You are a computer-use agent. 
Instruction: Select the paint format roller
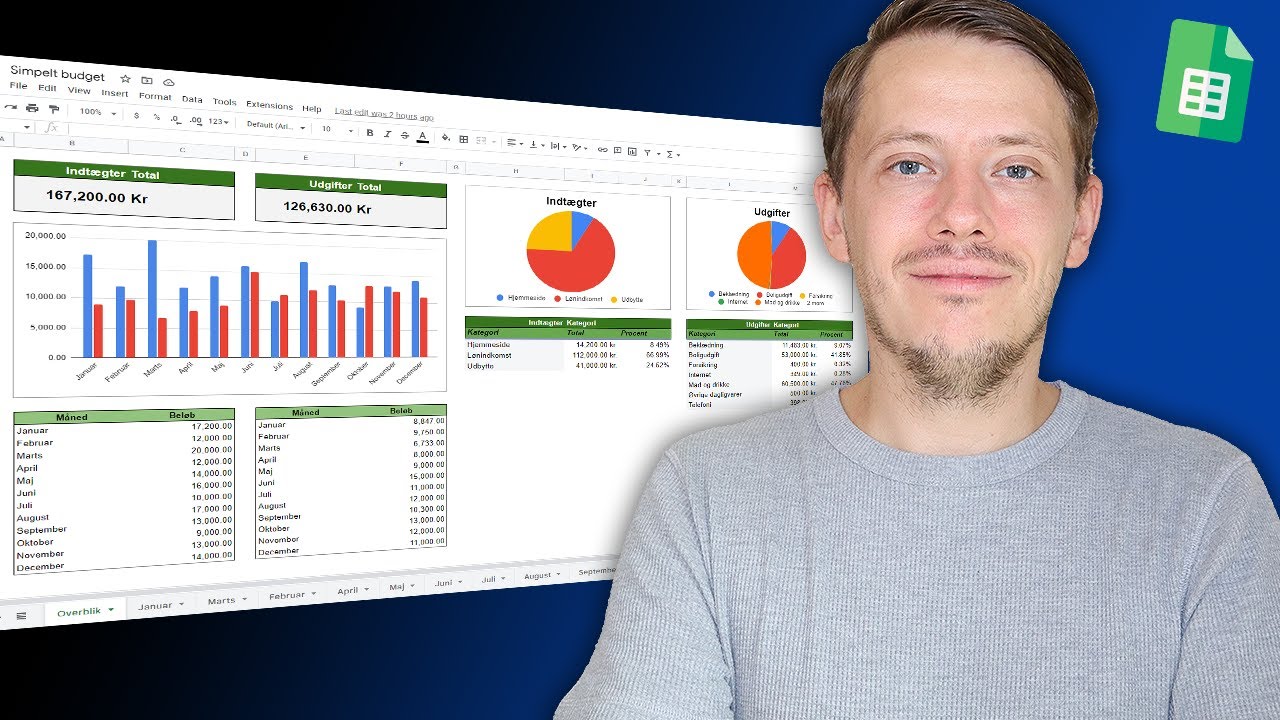pos(54,109)
